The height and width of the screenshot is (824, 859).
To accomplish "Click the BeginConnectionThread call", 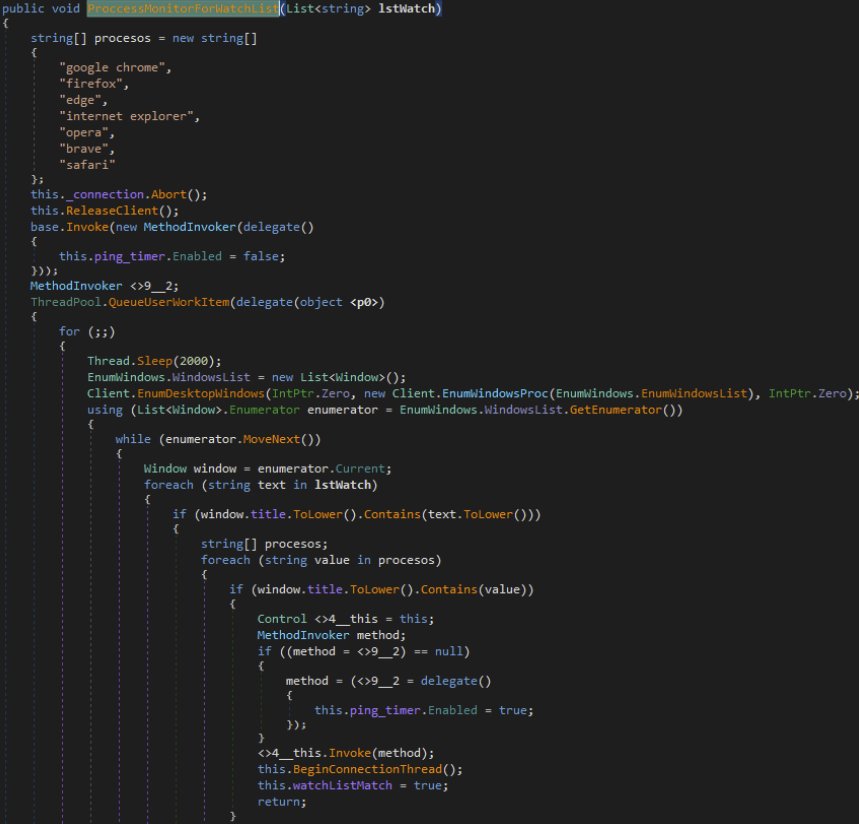I will click(x=367, y=770).
